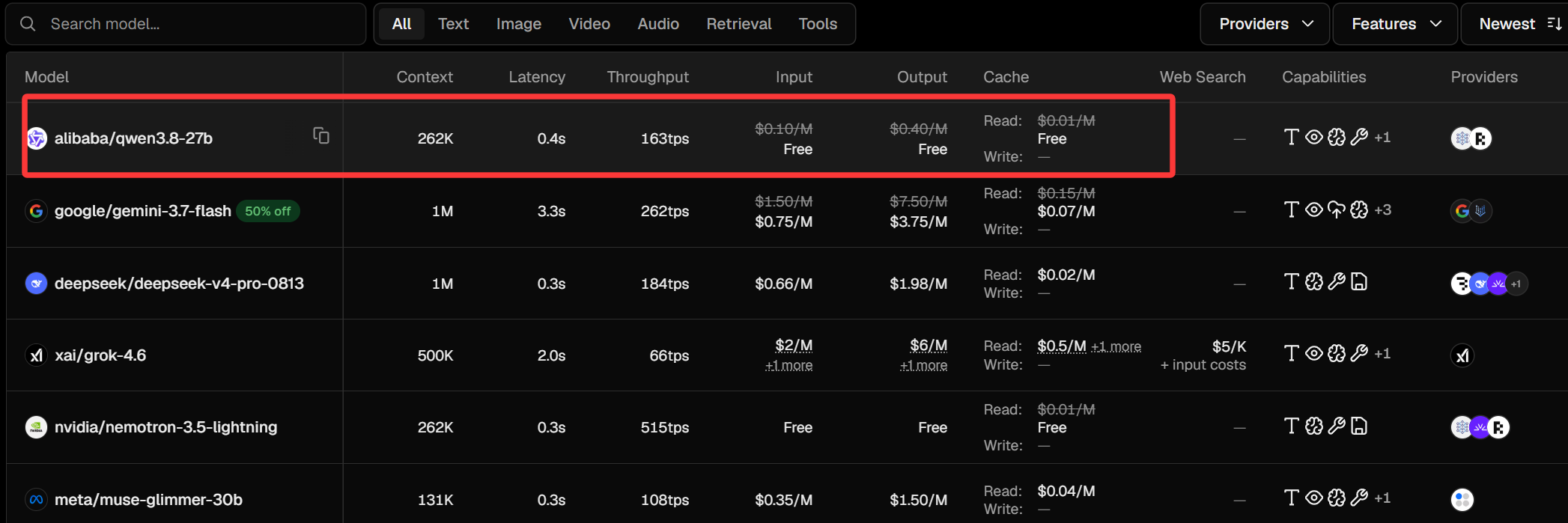The image size is (1568, 523).
Task: Click the provider icon in muse-glimmer-30b row
Action: click(x=1462, y=499)
